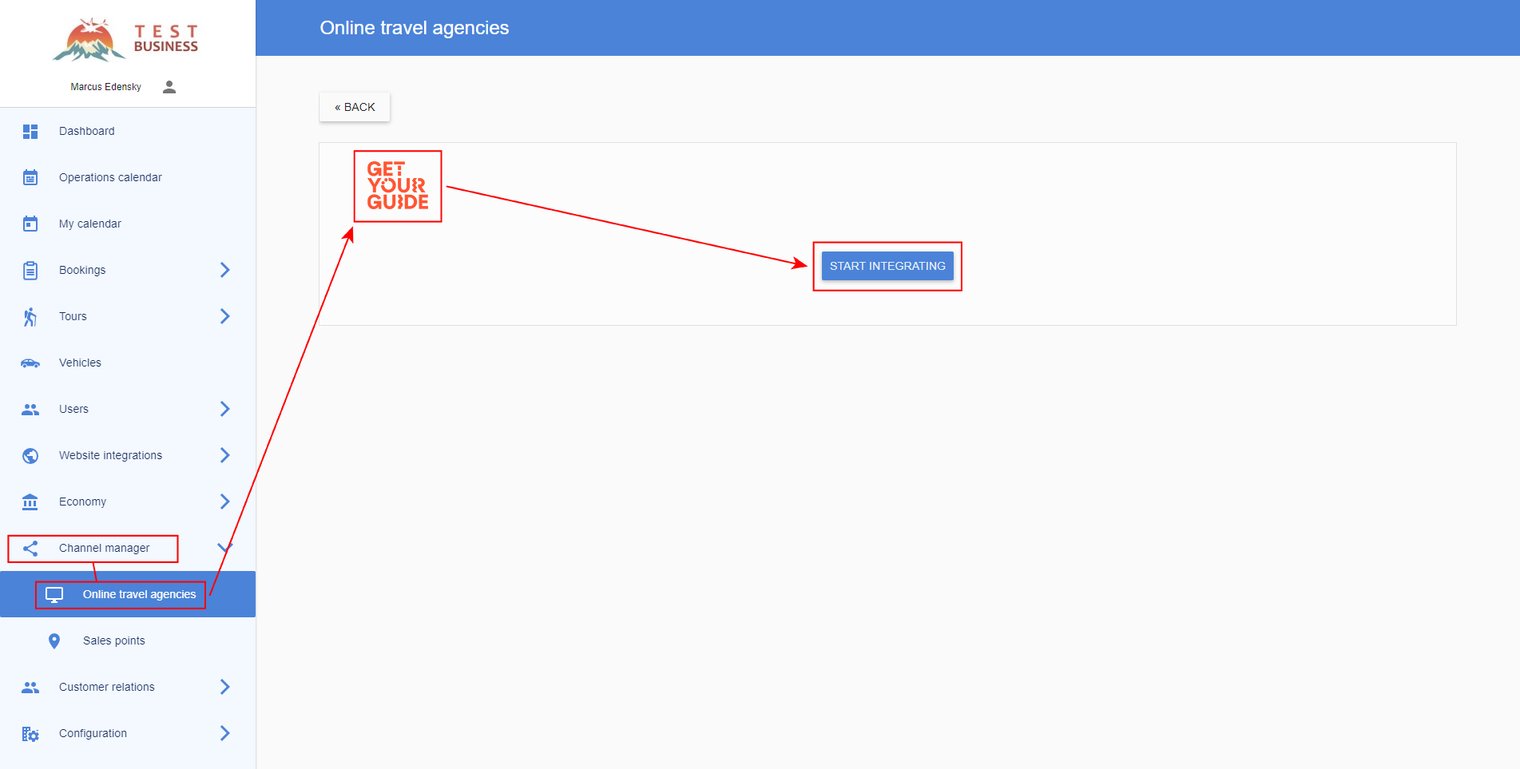Click the Dashboard grid icon
This screenshot has height=769, width=1520.
30,131
